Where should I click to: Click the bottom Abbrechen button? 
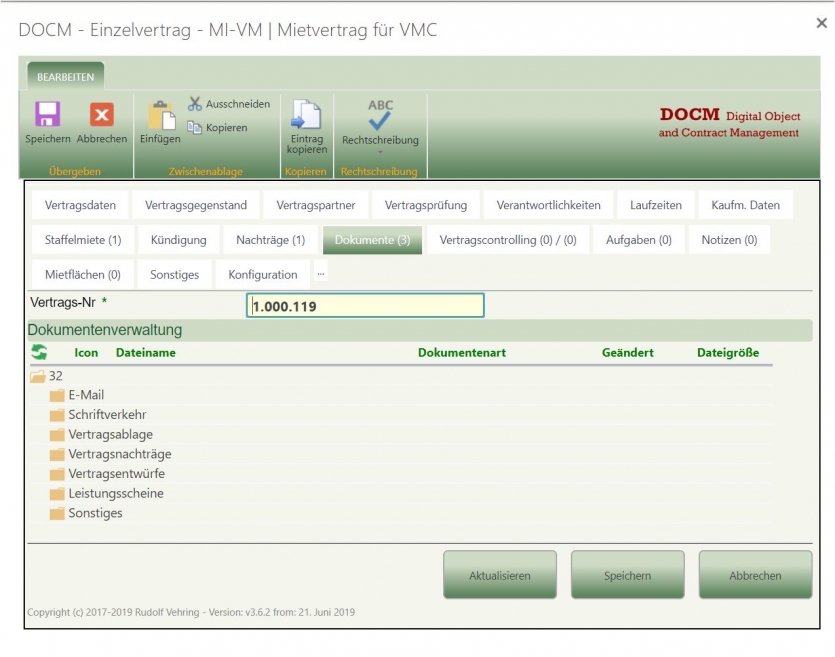coord(755,575)
